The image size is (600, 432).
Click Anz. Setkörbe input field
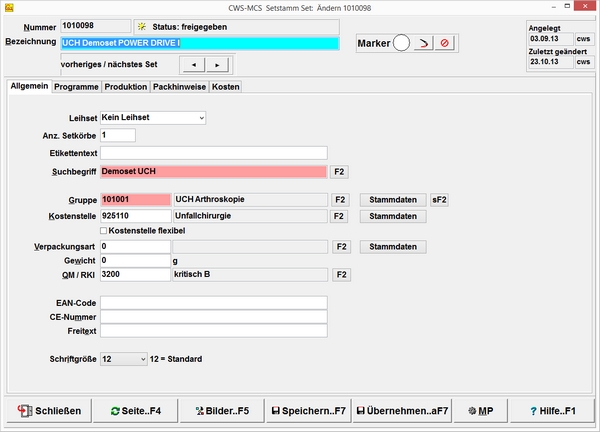point(118,135)
